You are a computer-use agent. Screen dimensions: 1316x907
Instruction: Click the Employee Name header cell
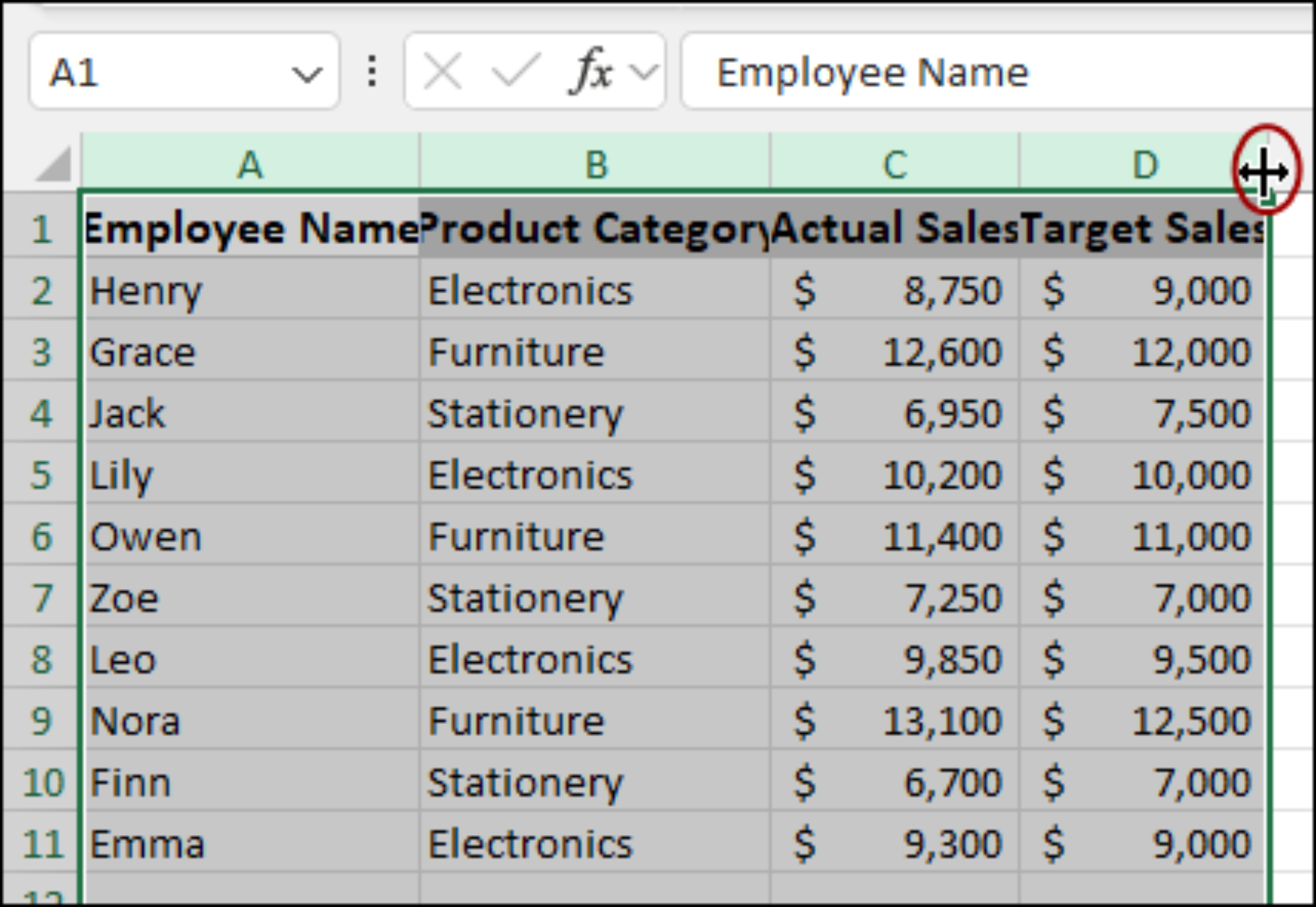coord(251,227)
